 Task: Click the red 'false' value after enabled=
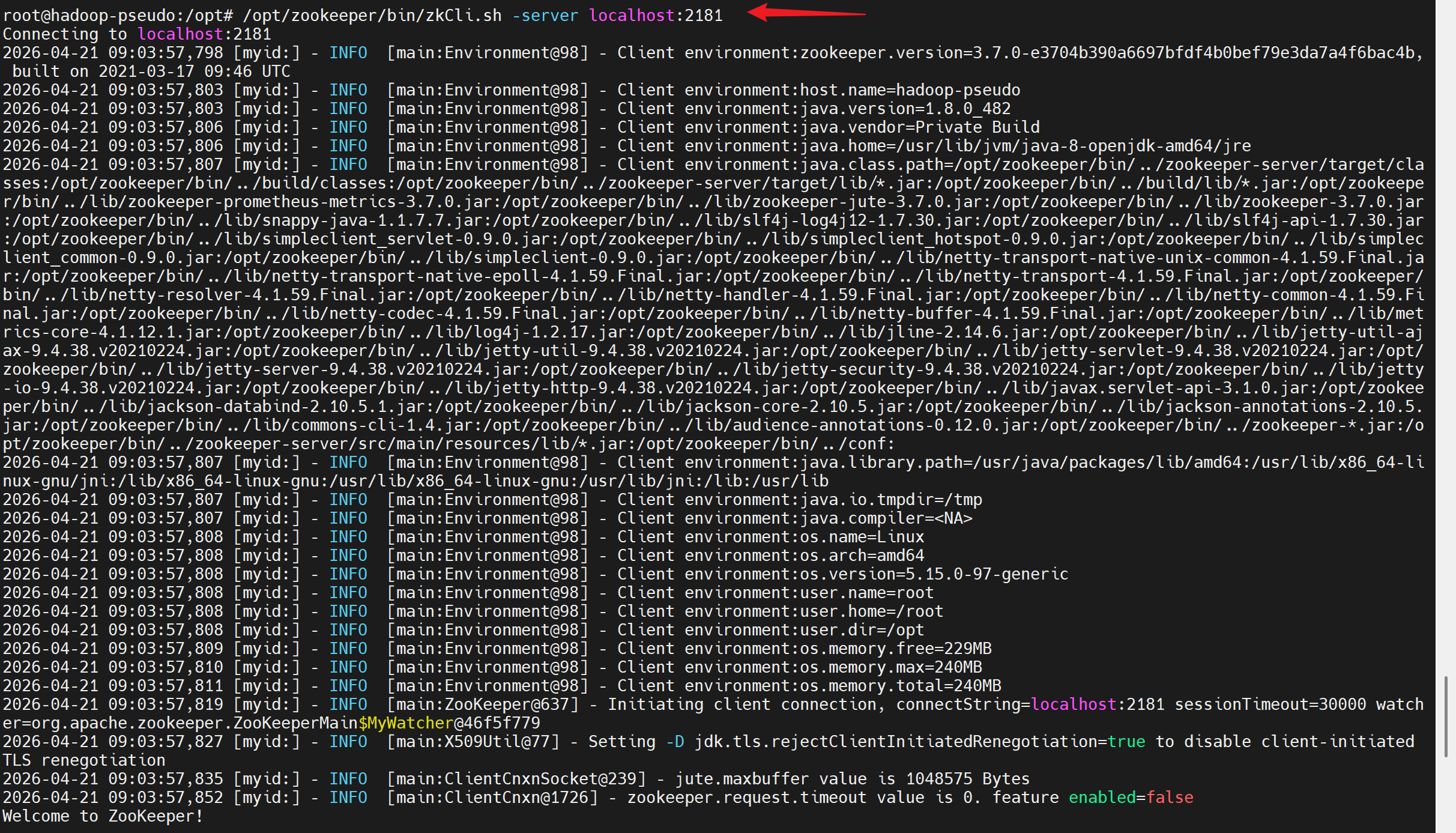tap(1170, 798)
